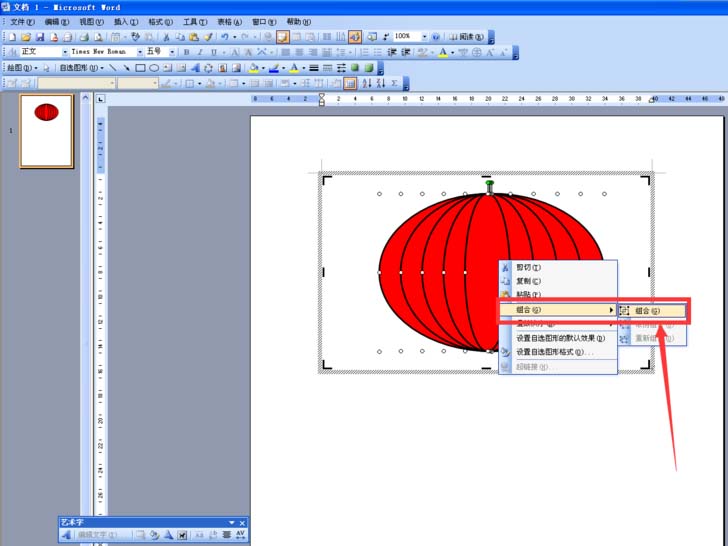The width and height of the screenshot is (728, 546).
Task: Expand the Undo history arrow
Action: [x=234, y=37]
